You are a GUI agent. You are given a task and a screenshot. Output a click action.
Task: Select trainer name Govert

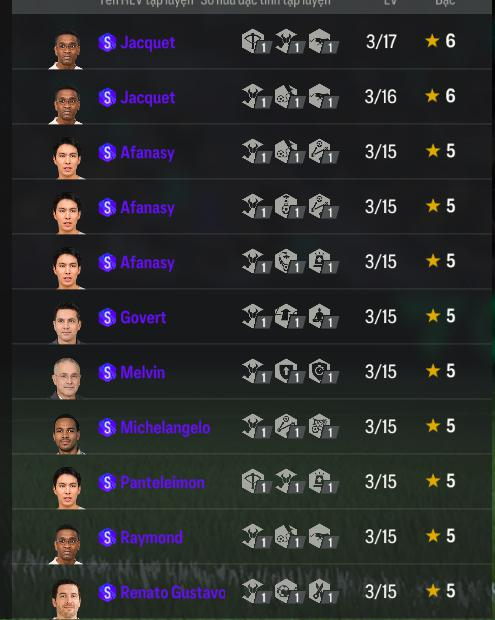pos(143,318)
